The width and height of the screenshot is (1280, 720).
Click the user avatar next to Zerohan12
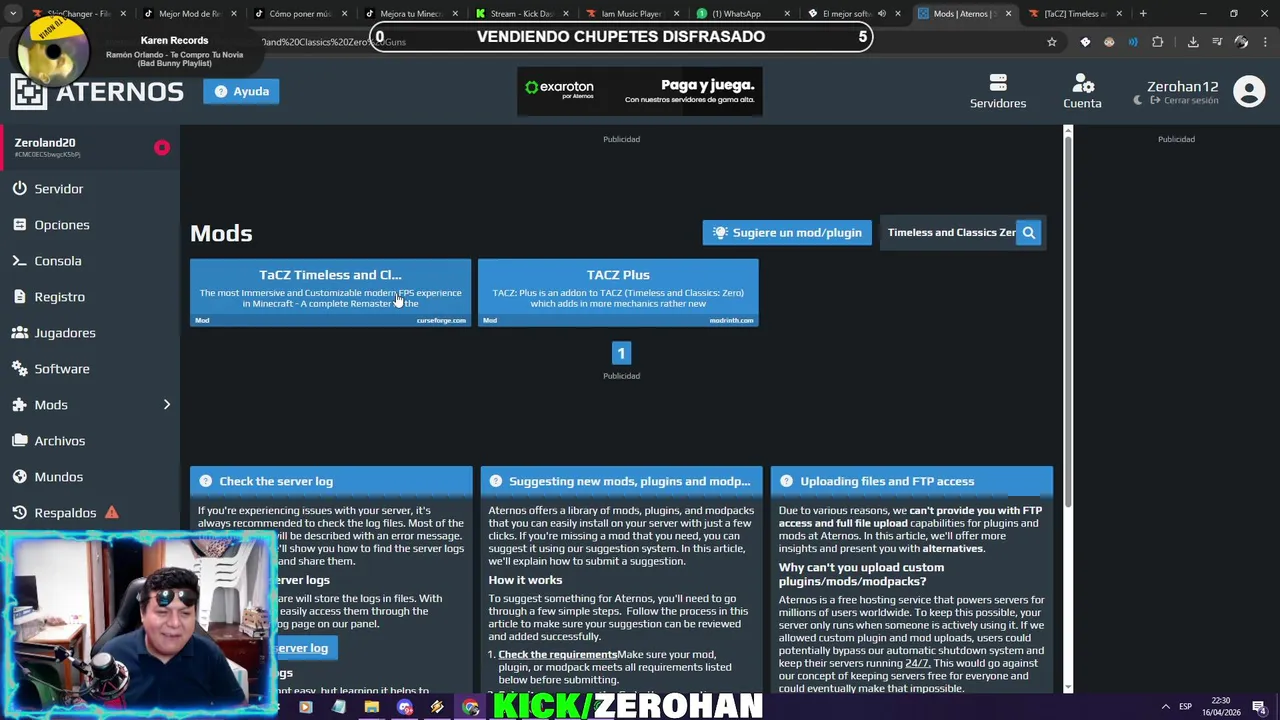click(x=1249, y=91)
